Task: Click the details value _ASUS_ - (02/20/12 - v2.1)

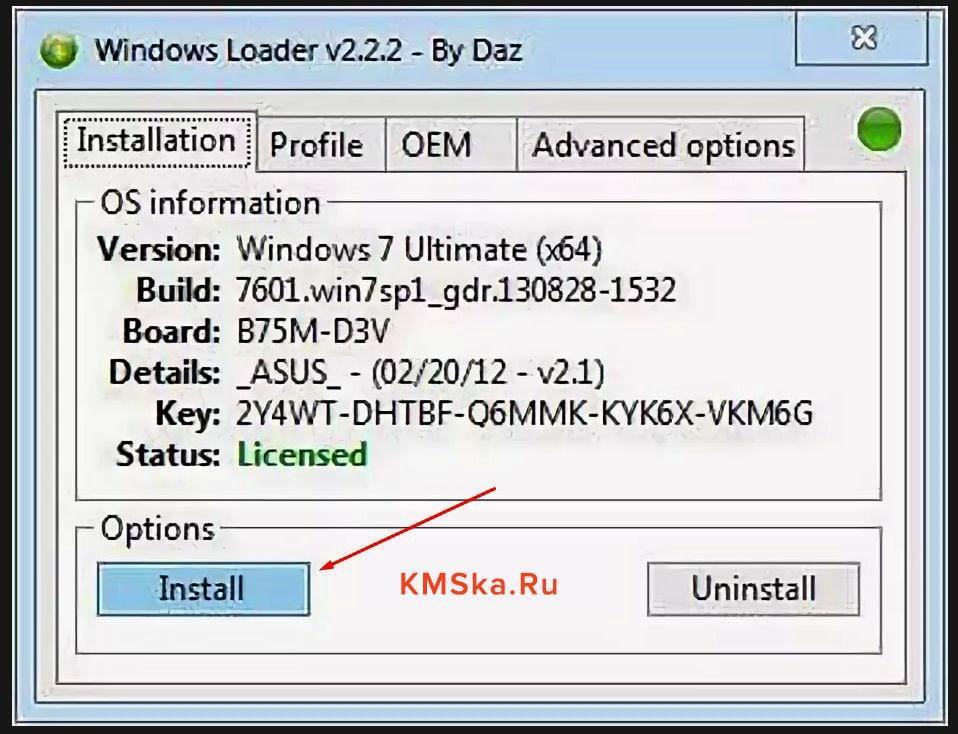Action: [420, 372]
